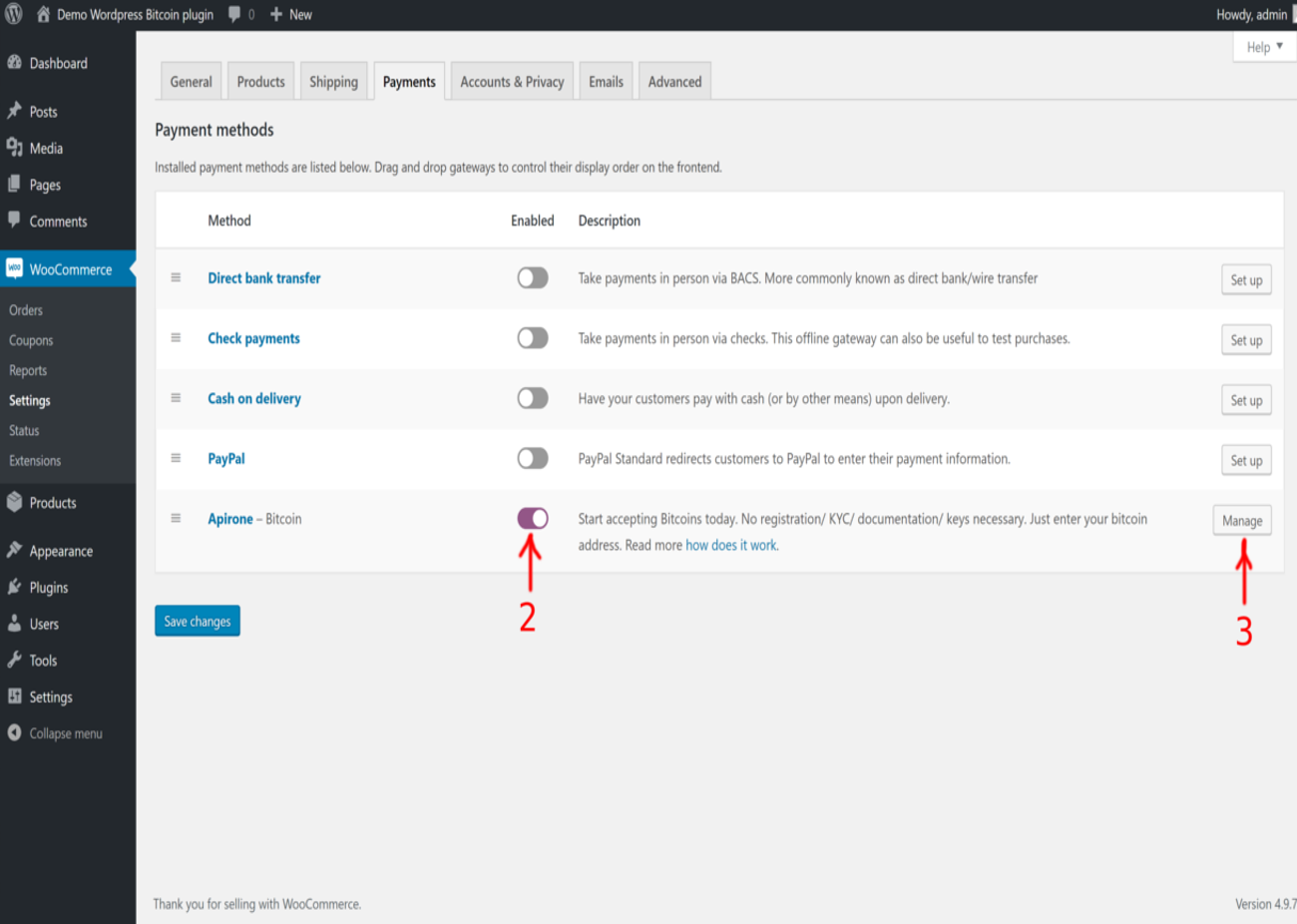
Task: Click the Version 4.9.7 footer text
Action: [x=1265, y=904]
